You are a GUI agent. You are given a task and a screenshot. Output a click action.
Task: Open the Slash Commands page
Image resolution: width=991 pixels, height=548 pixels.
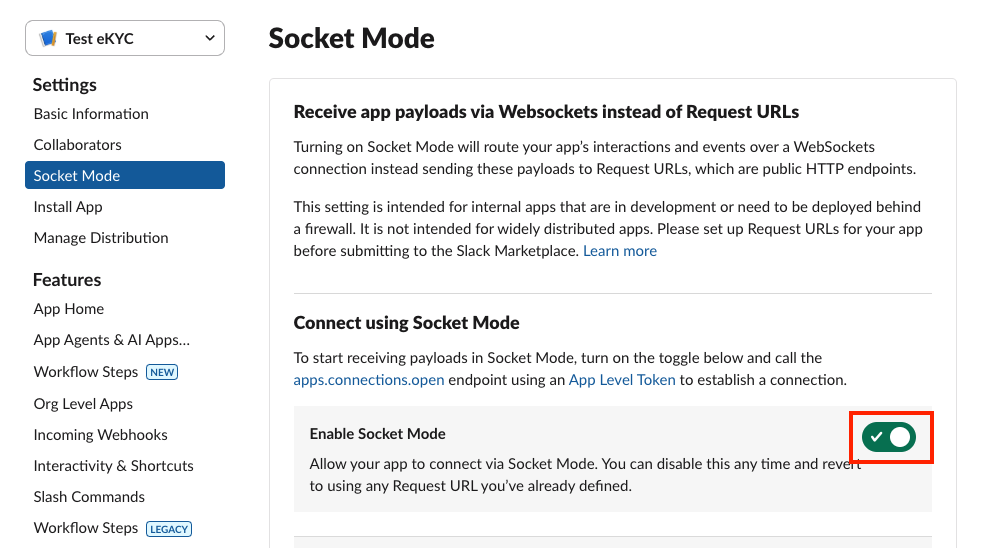click(x=89, y=497)
